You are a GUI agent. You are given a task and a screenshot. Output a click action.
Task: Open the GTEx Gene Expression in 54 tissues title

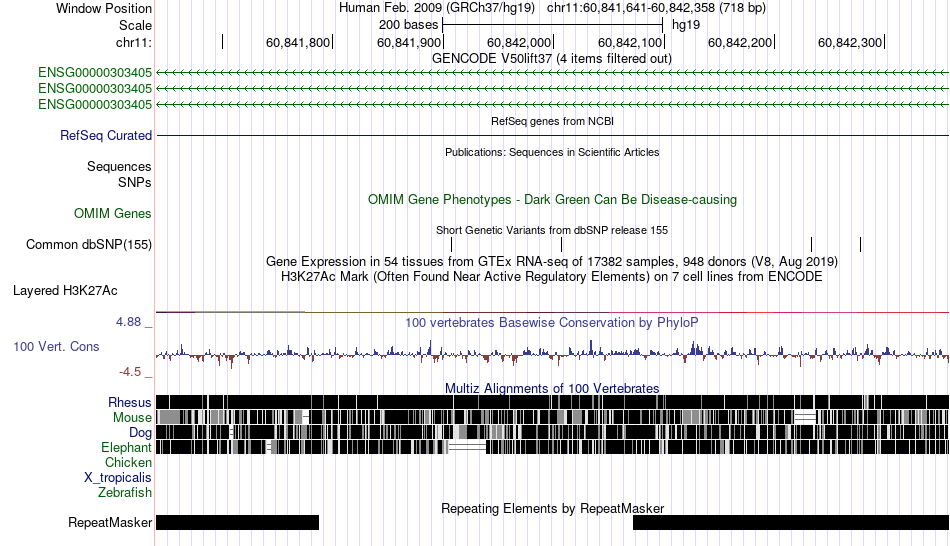pyautogui.click(x=552, y=262)
